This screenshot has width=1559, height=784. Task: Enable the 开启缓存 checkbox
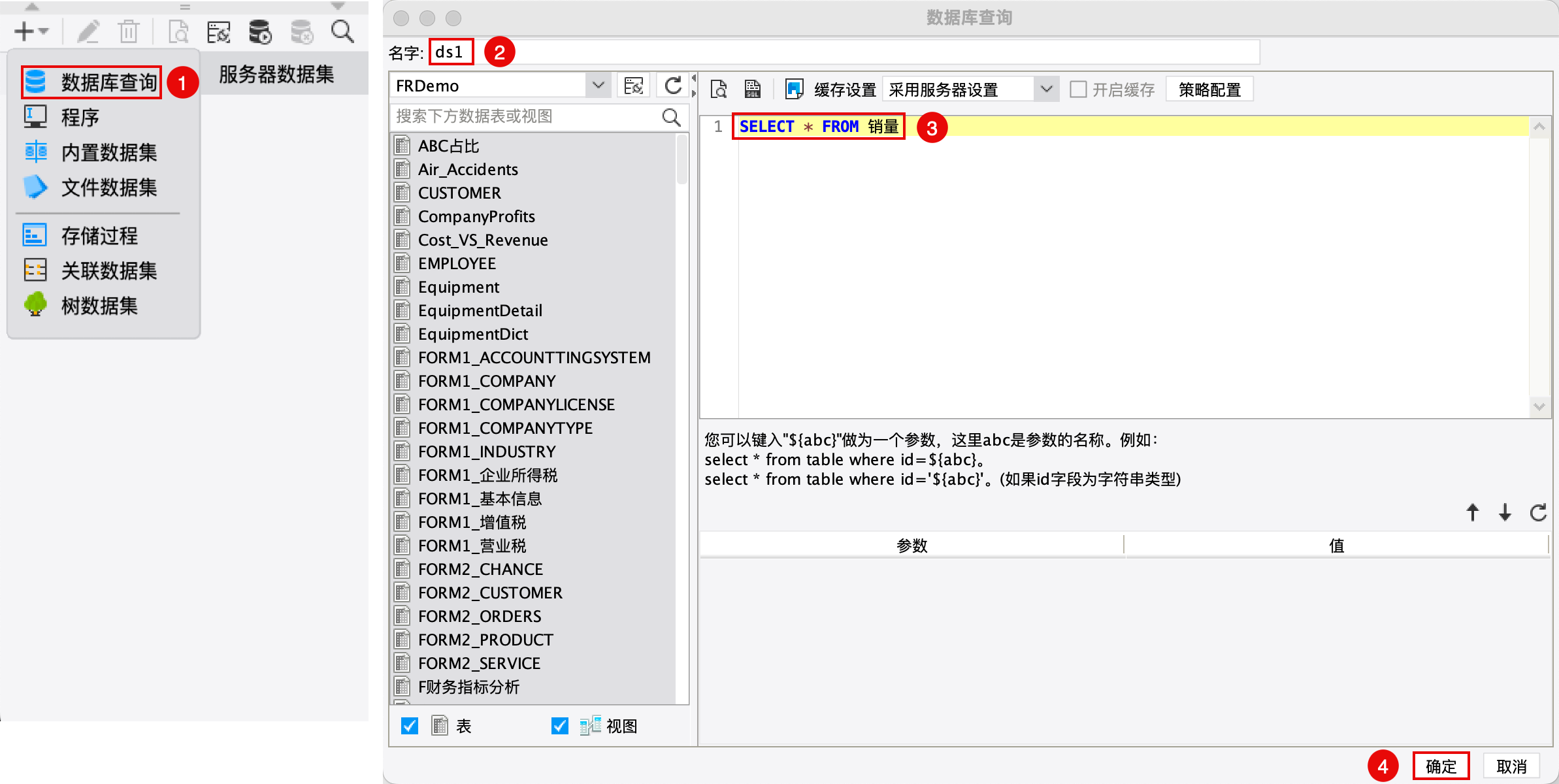1078,90
